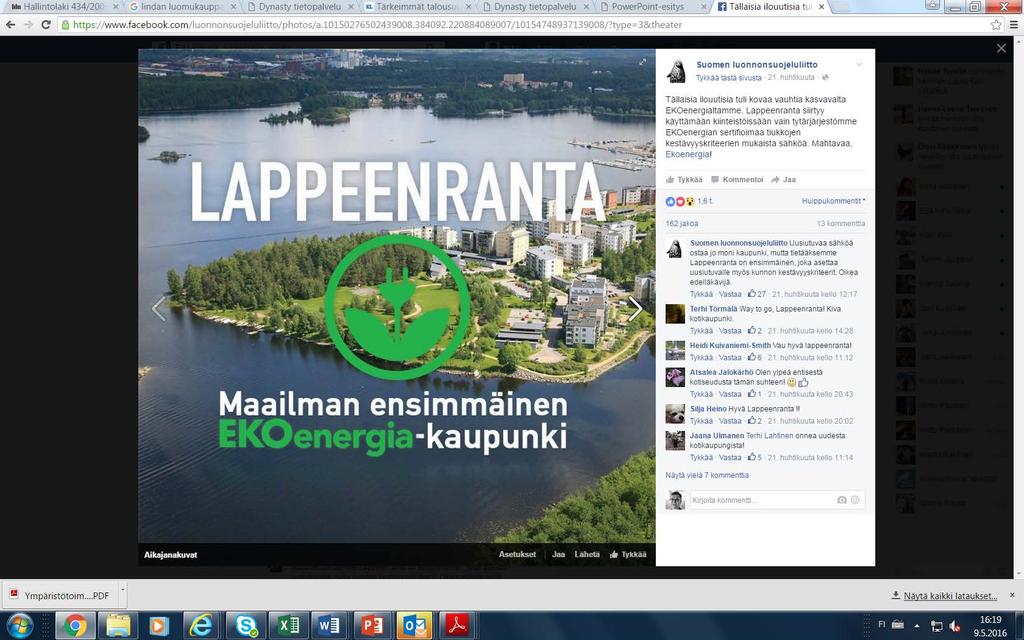The image size is (1024, 640).
Task: Bookmark page with star icon
Action: 996,25
